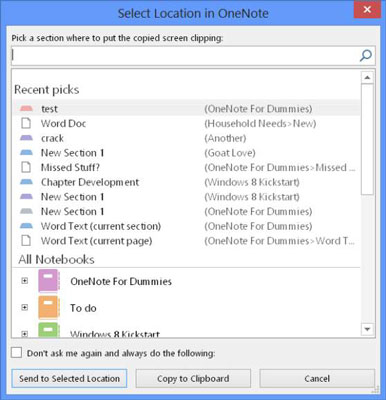This screenshot has height=400, width=386.
Task: Select Chapter Development section entry
Action: pos(187,182)
